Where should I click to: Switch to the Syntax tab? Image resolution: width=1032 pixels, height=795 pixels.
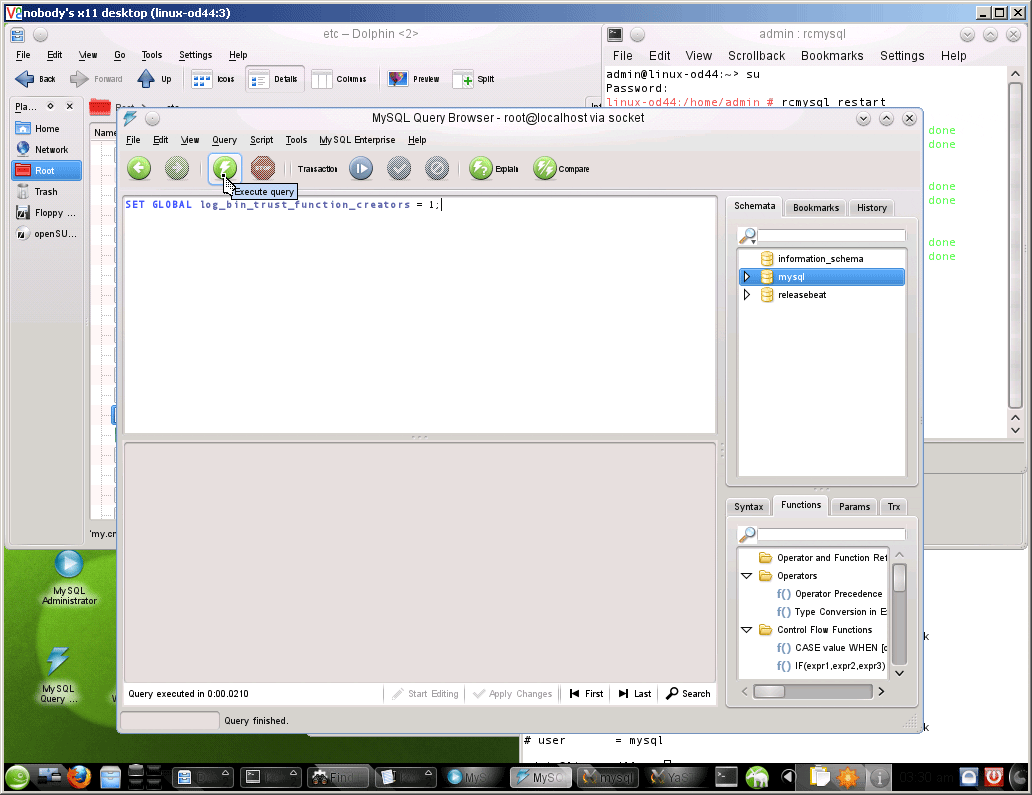748,506
